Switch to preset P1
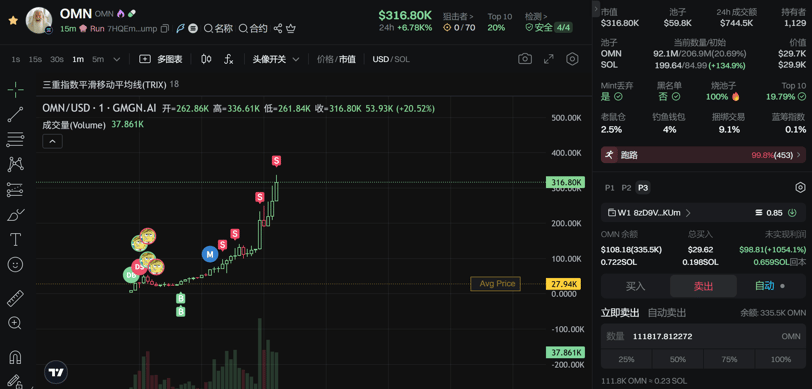 coord(610,188)
